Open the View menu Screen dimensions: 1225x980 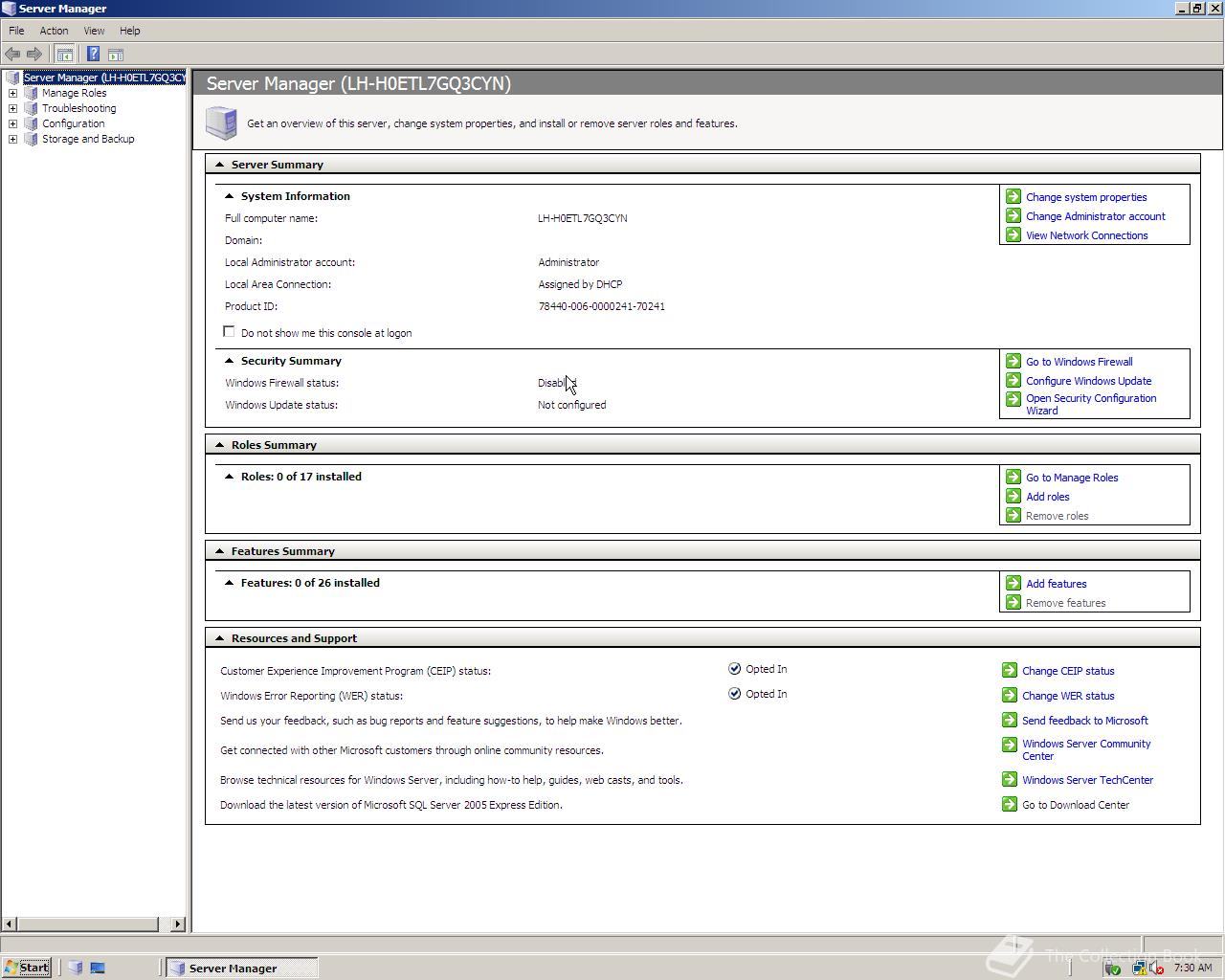pyautogui.click(x=94, y=31)
